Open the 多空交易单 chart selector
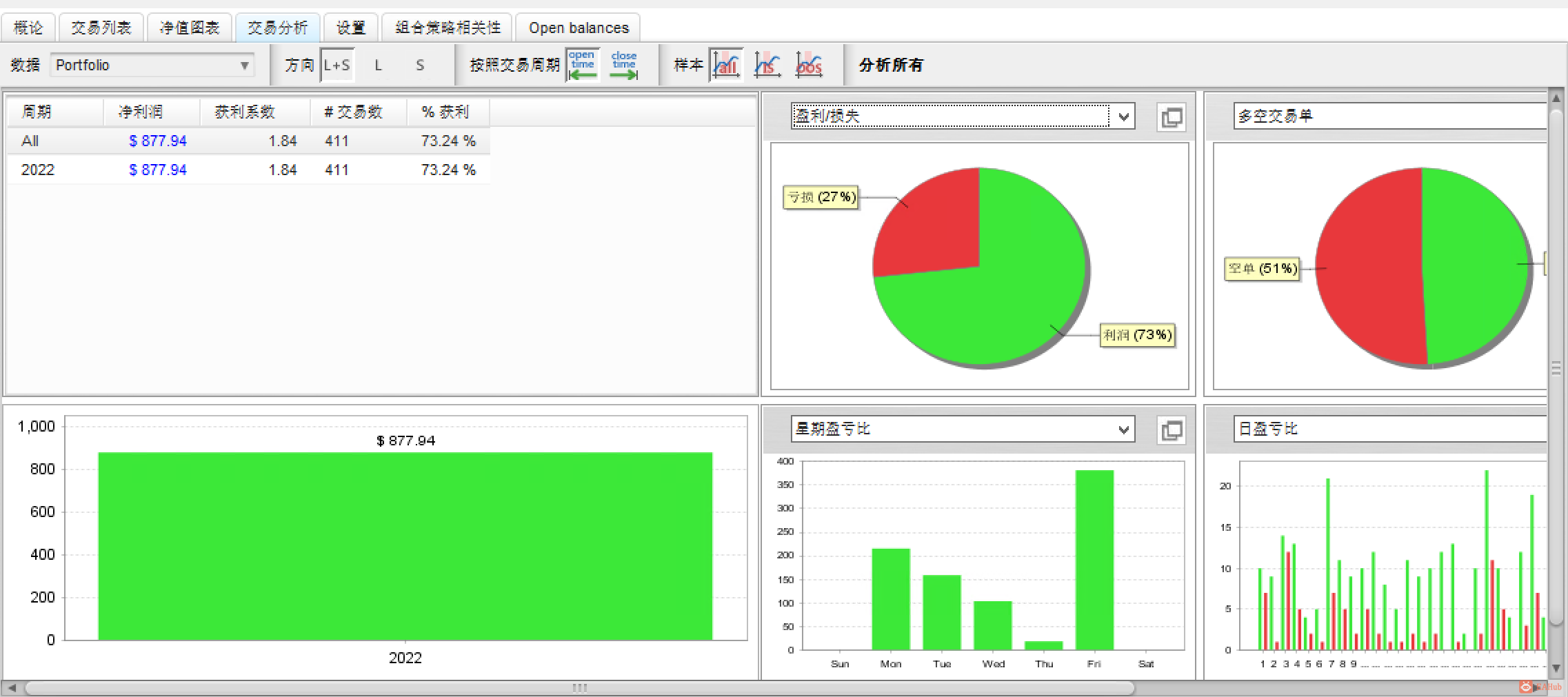 pyautogui.click(x=1390, y=116)
